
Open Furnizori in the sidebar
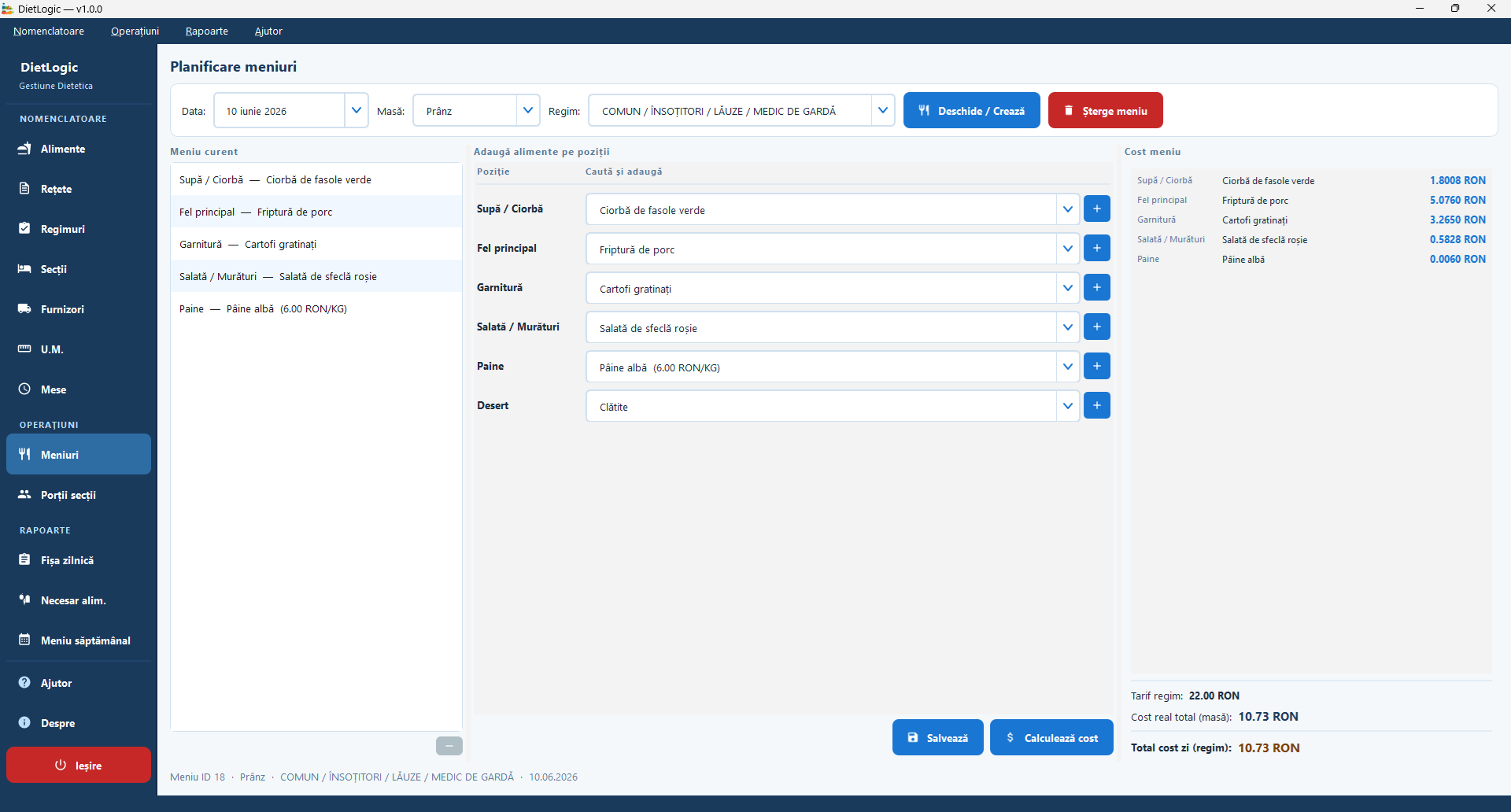pos(79,309)
